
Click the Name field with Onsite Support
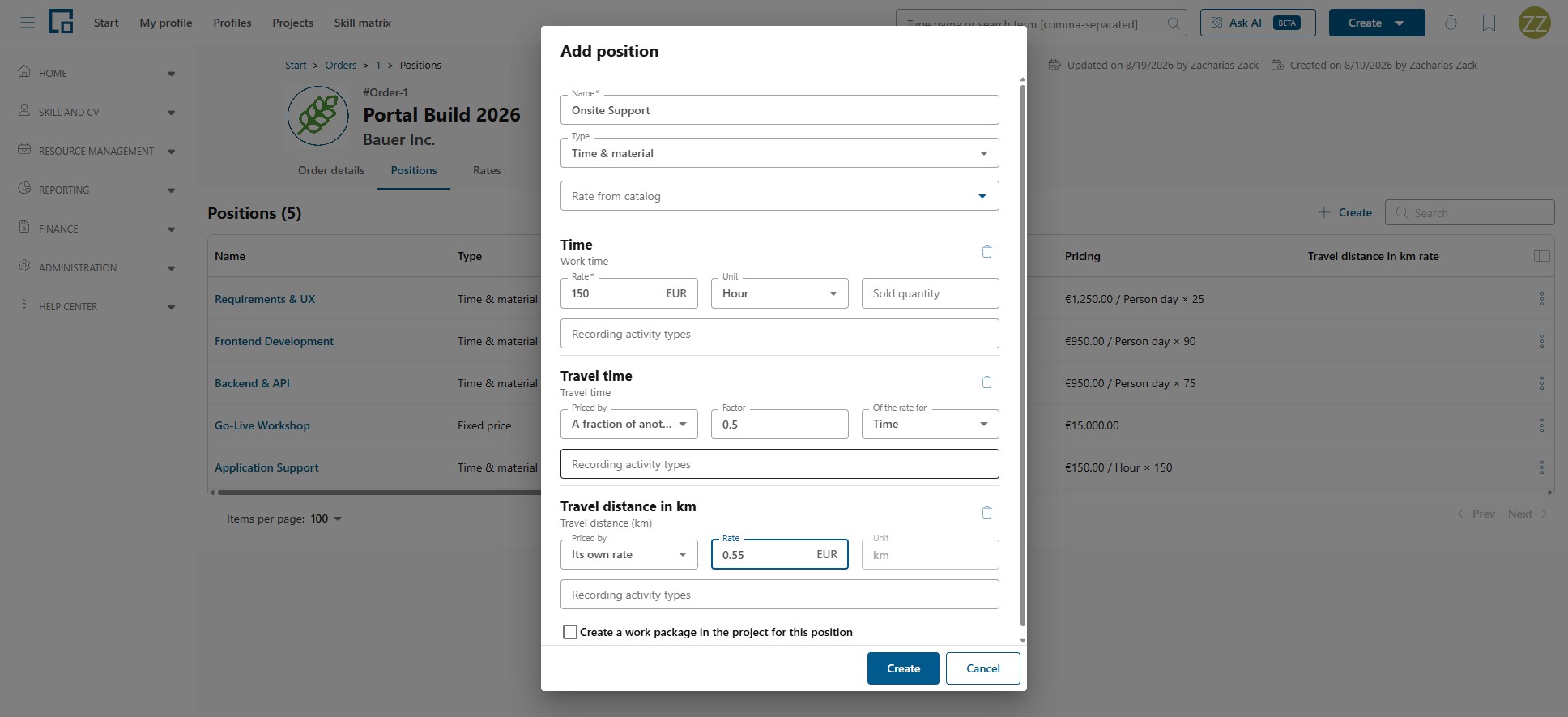[x=779, y=110]
